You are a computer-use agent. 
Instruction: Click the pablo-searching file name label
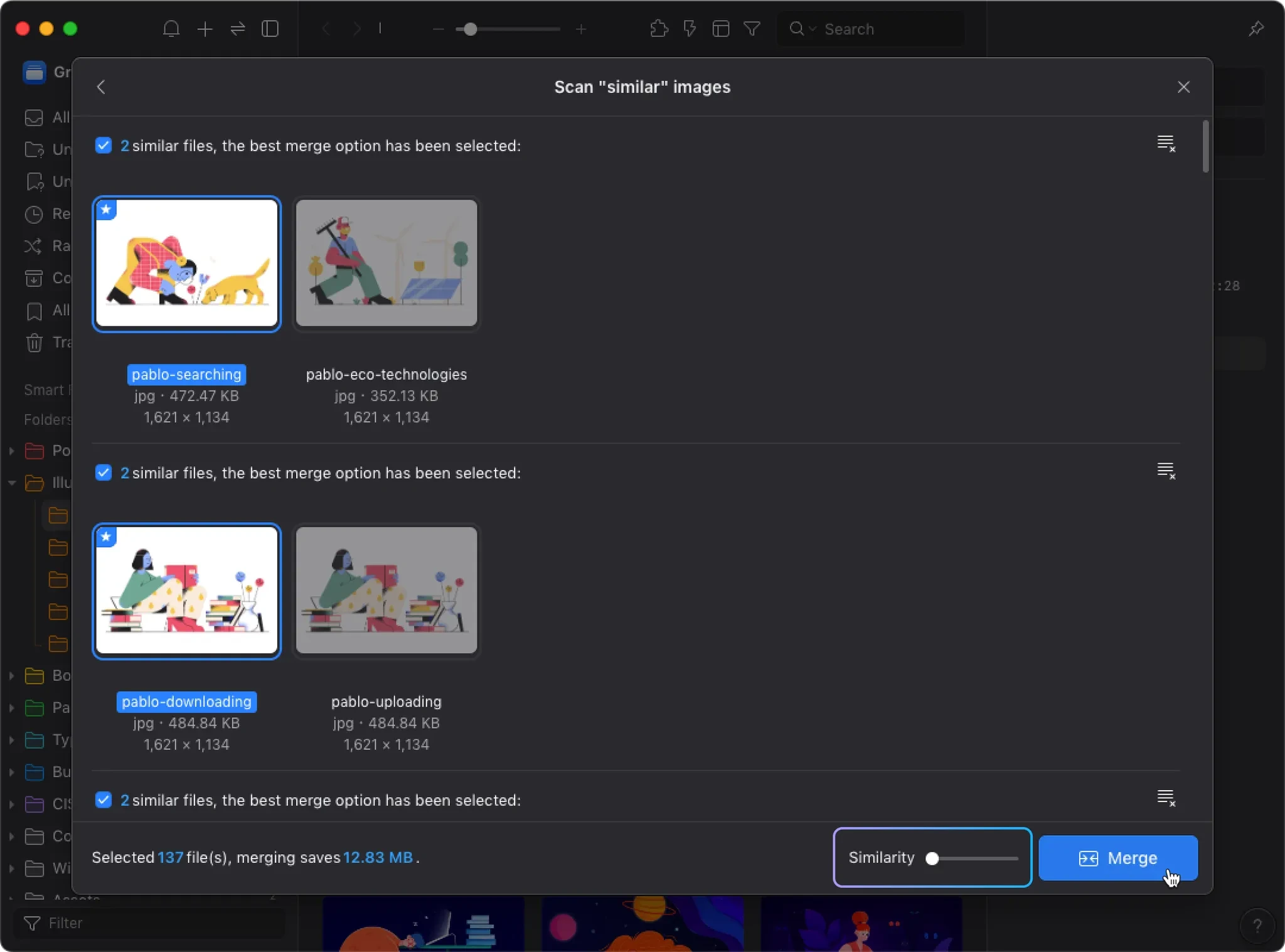186,375
